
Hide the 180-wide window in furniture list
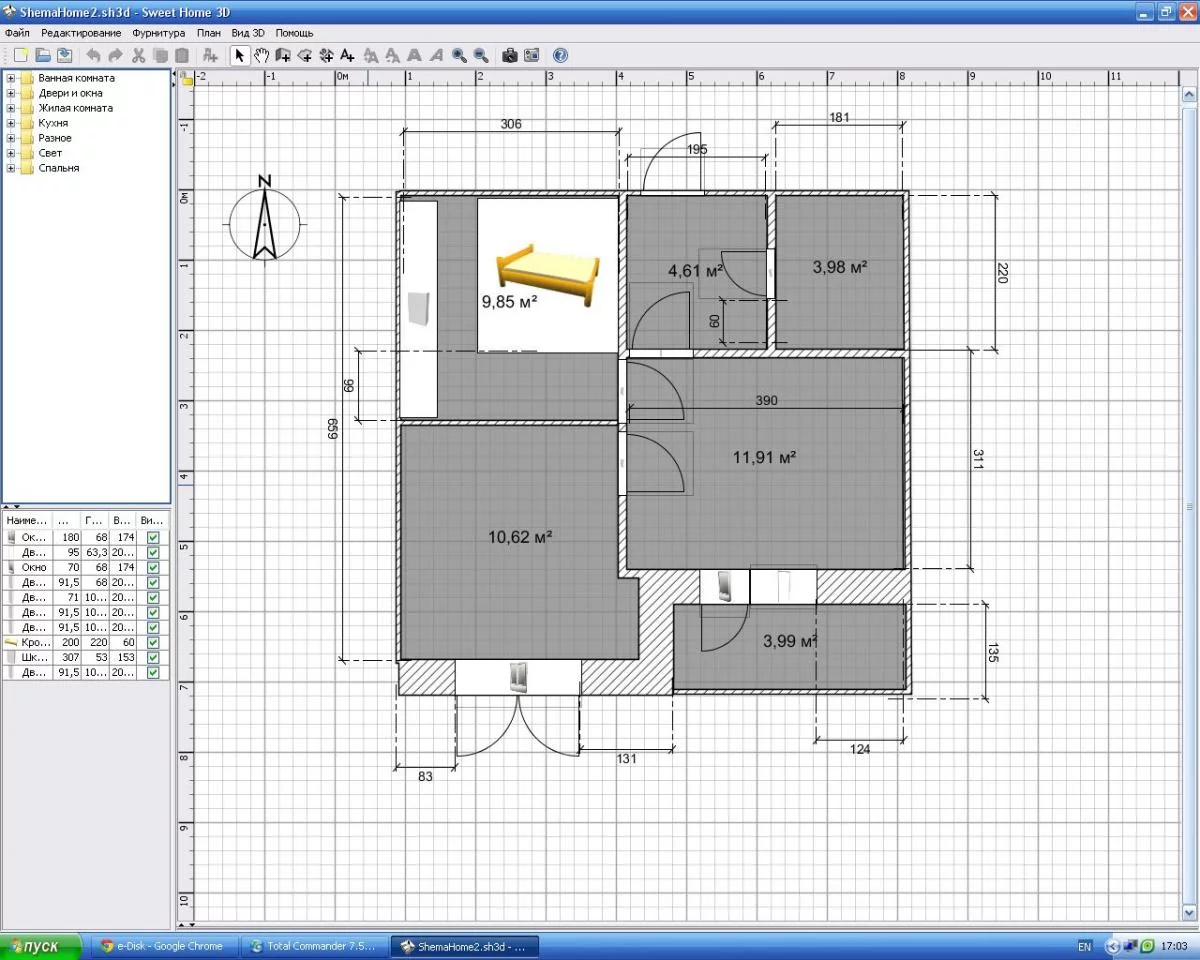[153, 537]
